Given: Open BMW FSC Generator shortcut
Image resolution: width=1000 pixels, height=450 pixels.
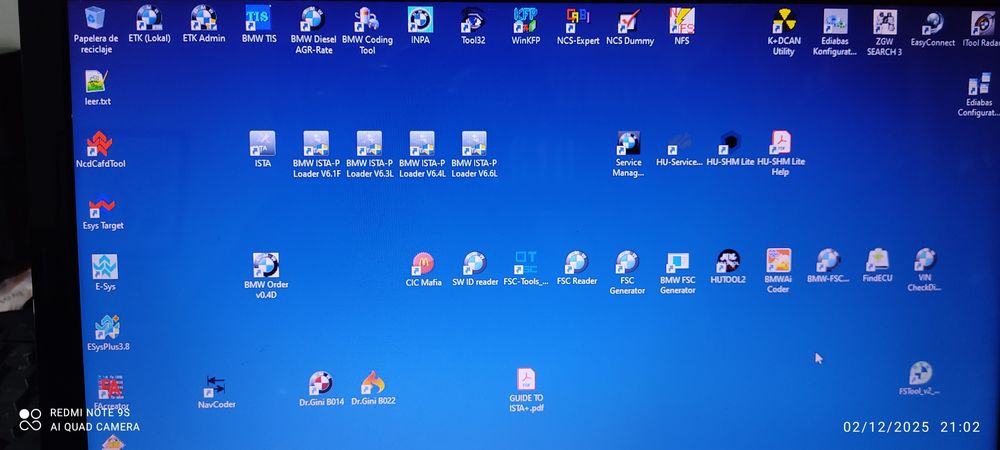Looking at the screenshot, I should tap(677, 272).
